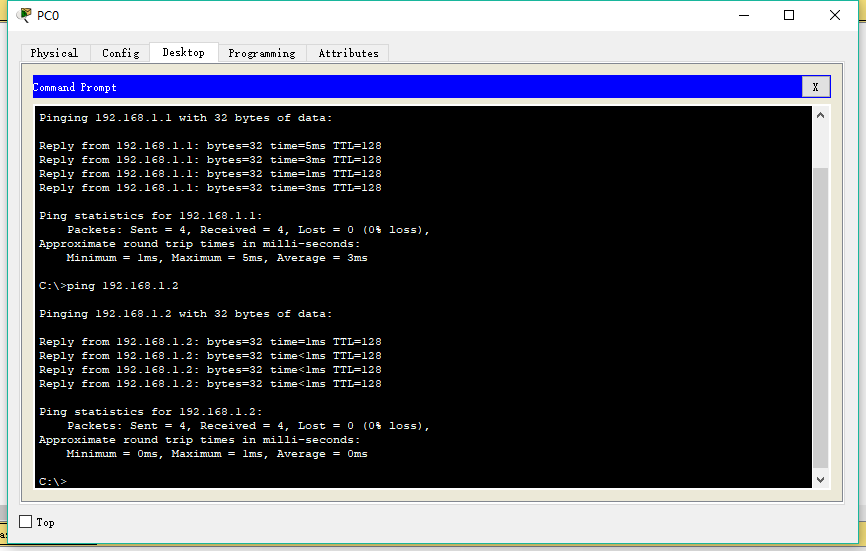This screenshot has height=551, width=866.
Task: Click the PC0 window title icon
Action: coord(24,15)
